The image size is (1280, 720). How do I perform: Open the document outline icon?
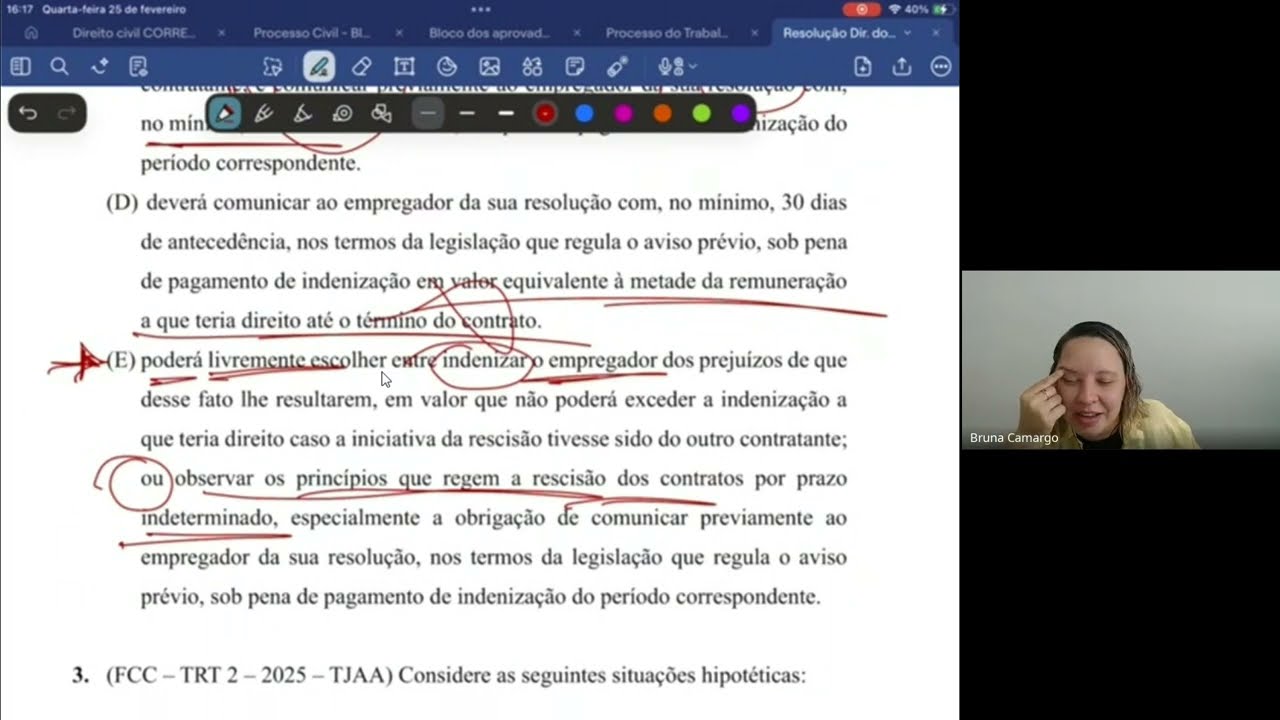138,67
